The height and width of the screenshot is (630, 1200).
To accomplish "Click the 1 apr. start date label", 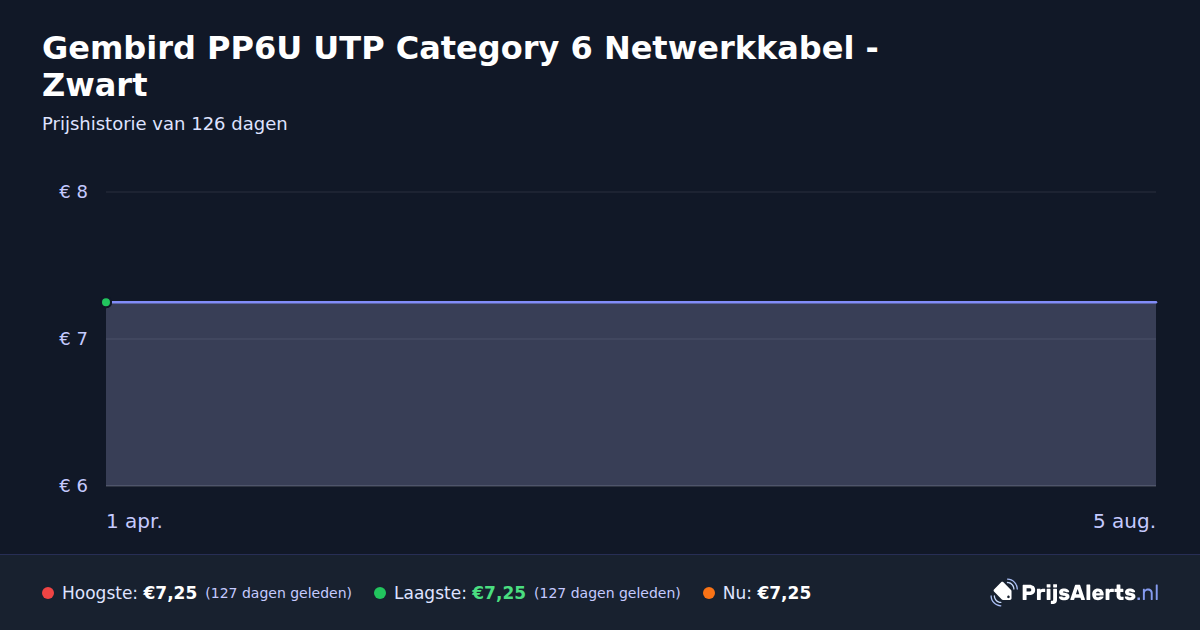I will click(135, 521).
